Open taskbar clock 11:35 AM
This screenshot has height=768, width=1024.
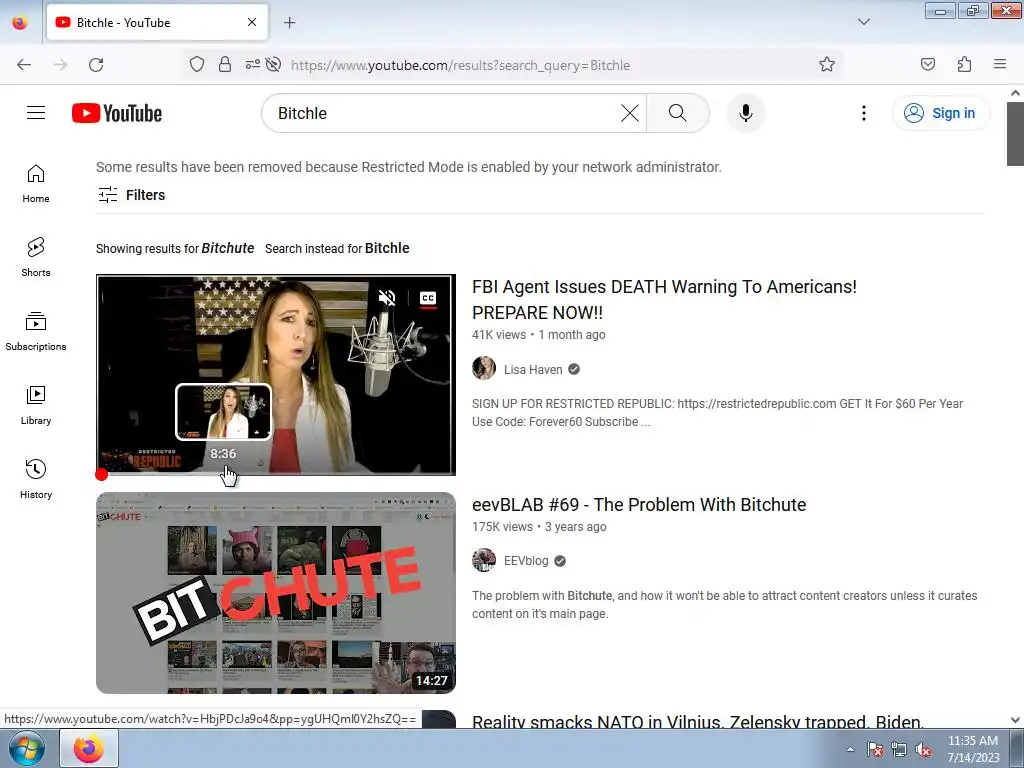pos(973,749)
